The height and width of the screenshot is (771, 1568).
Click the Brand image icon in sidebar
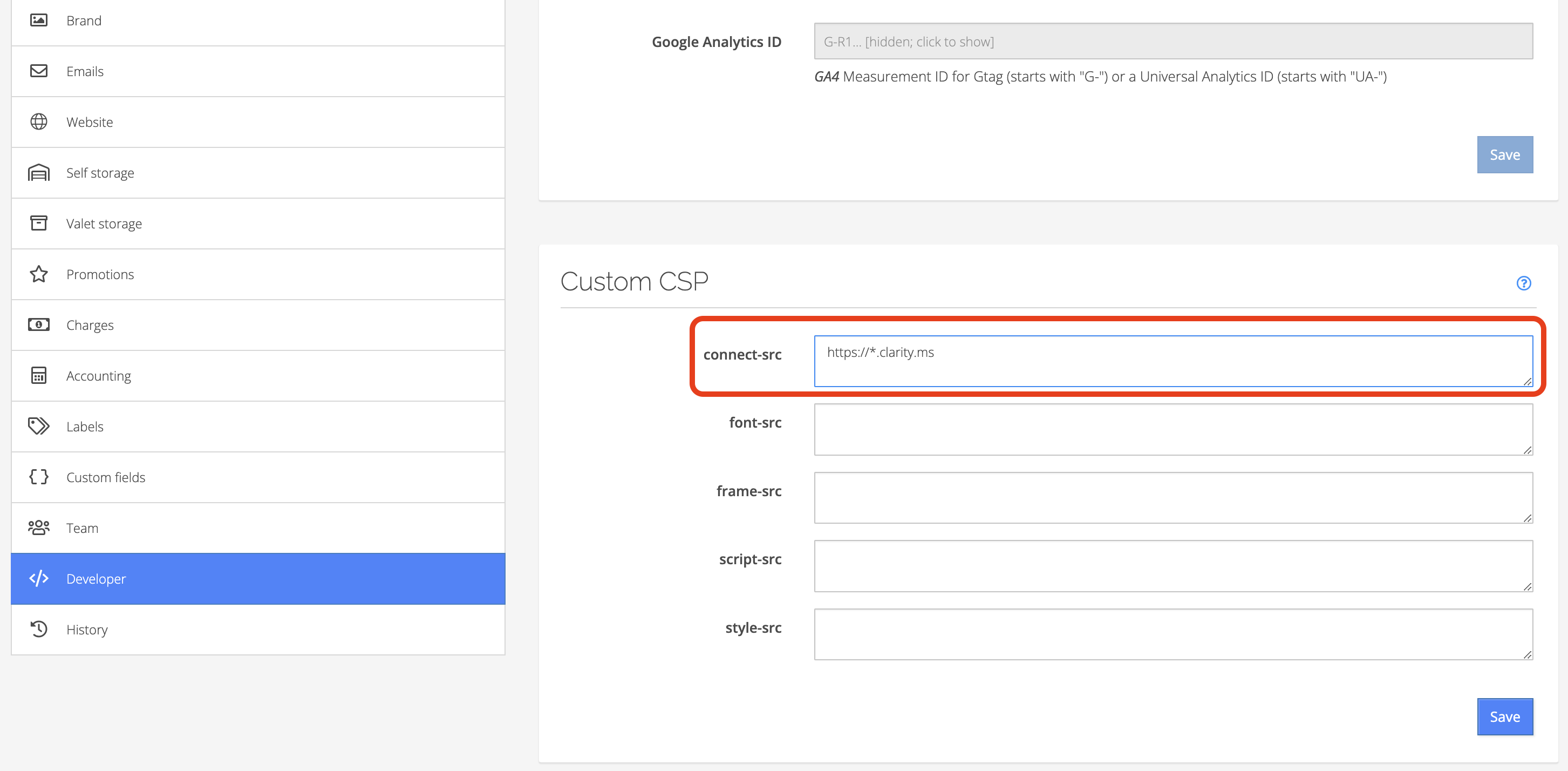[x=38, y=20]
